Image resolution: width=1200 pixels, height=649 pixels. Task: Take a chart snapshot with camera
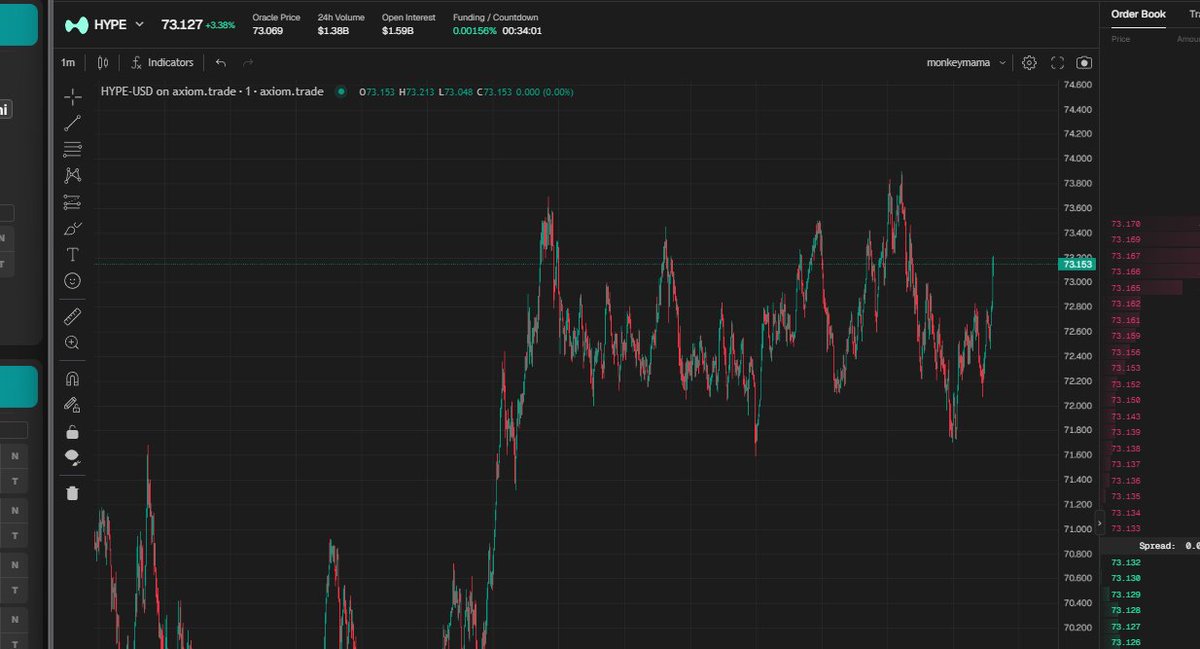[1084, 62]
